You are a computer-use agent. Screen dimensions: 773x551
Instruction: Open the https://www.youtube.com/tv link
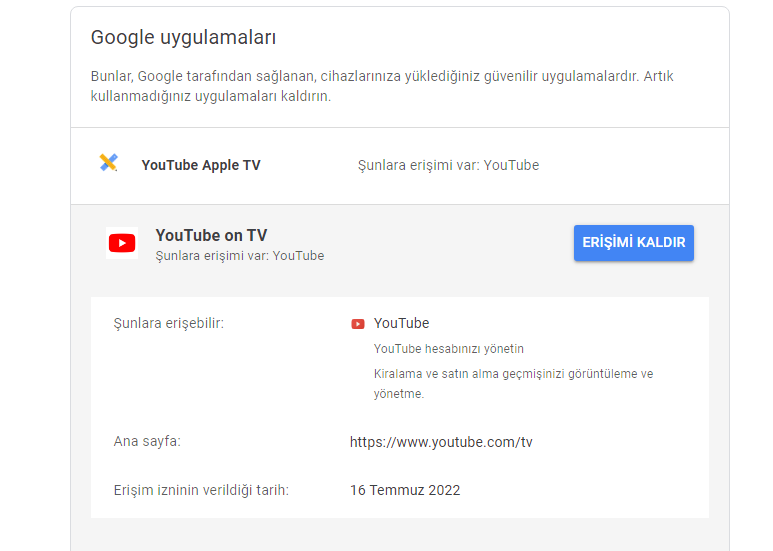coord(441,442)
